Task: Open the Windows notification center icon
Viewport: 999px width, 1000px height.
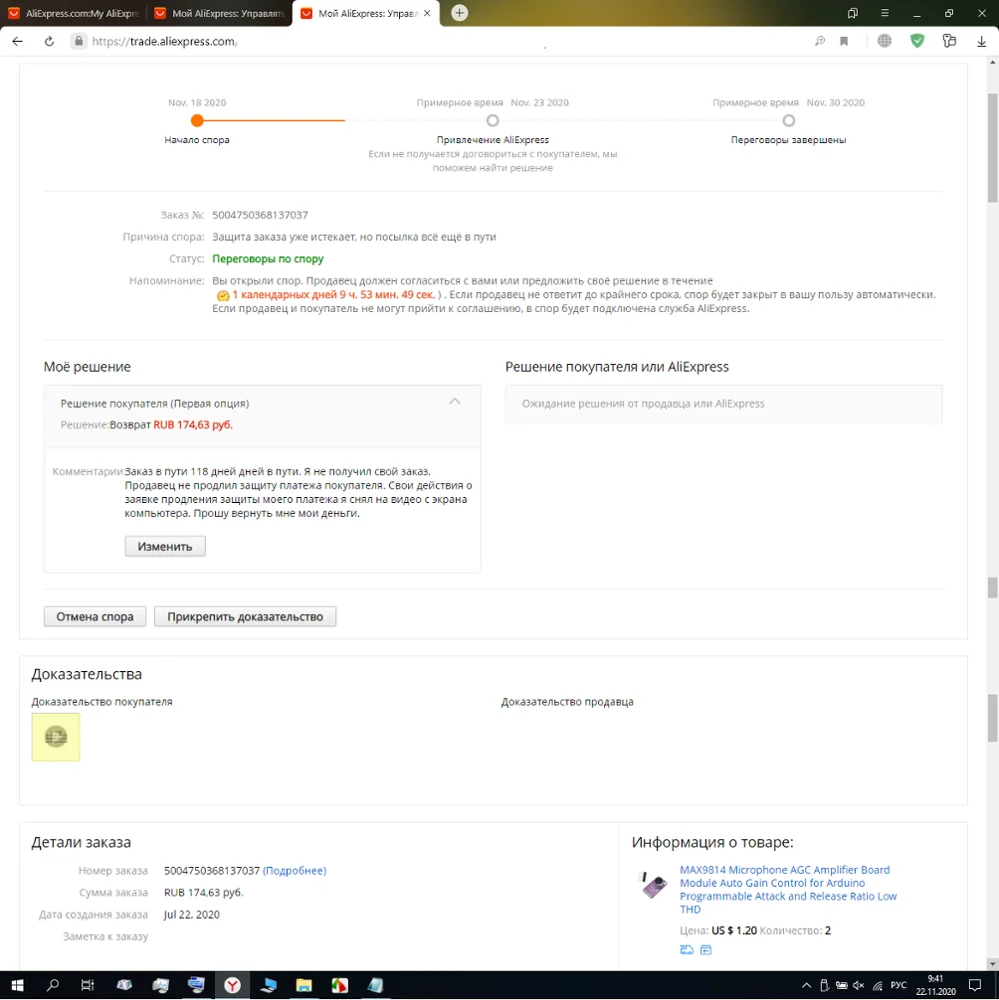Action: (975, 985)
